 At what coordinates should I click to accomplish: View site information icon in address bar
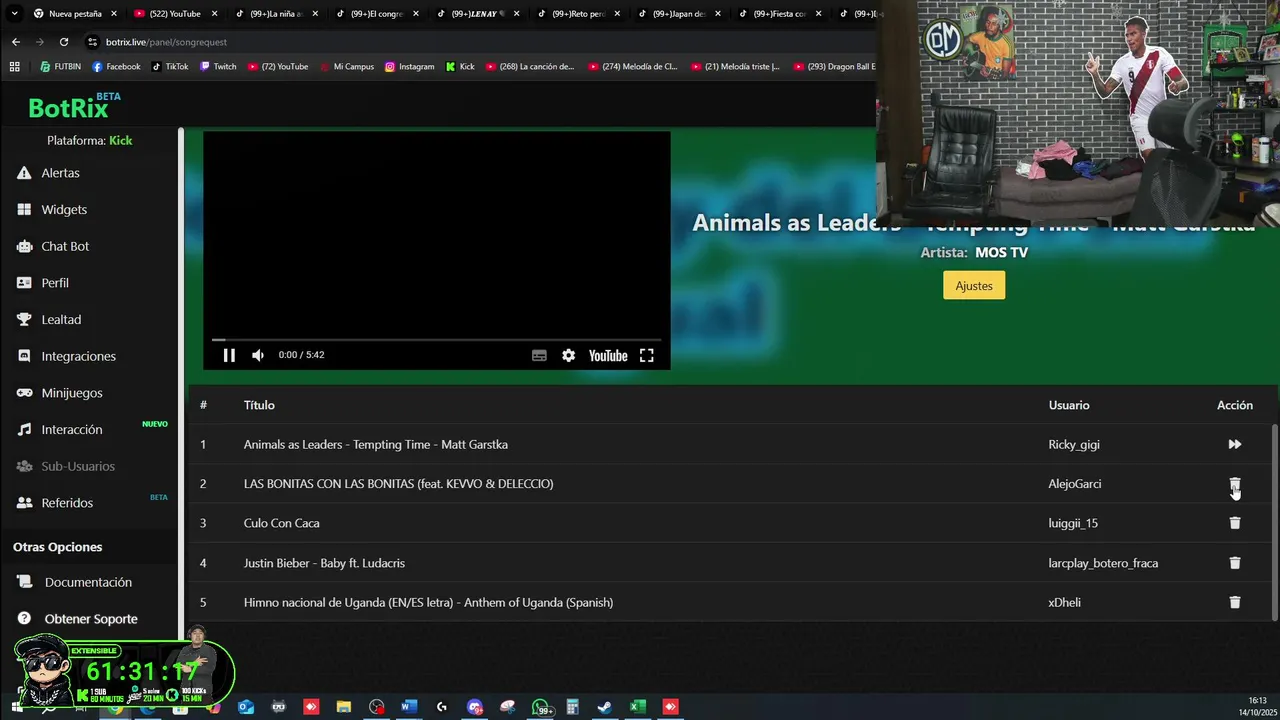click(x=92, y=42)
